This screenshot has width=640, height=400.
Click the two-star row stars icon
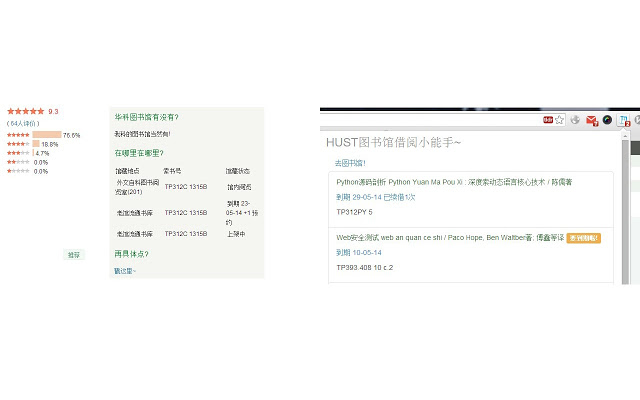18,162
